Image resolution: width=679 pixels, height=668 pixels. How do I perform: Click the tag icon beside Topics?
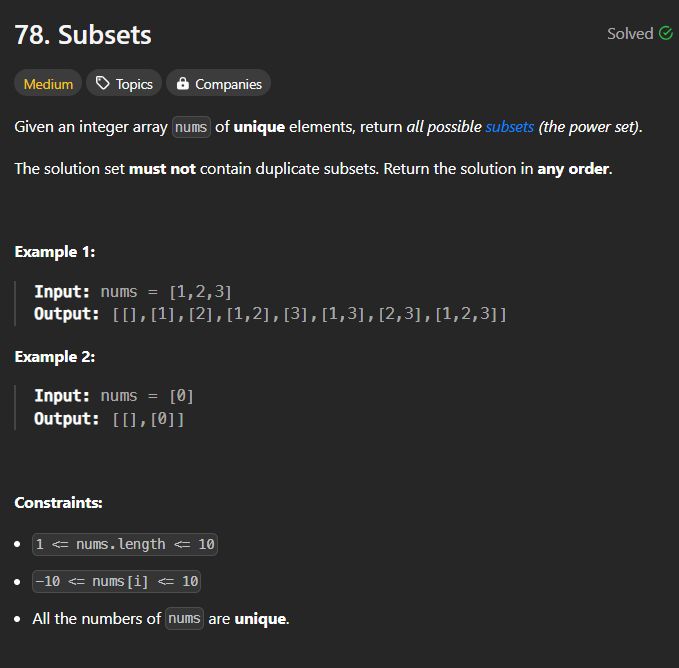pyautogui.click(x=103, y=83)
